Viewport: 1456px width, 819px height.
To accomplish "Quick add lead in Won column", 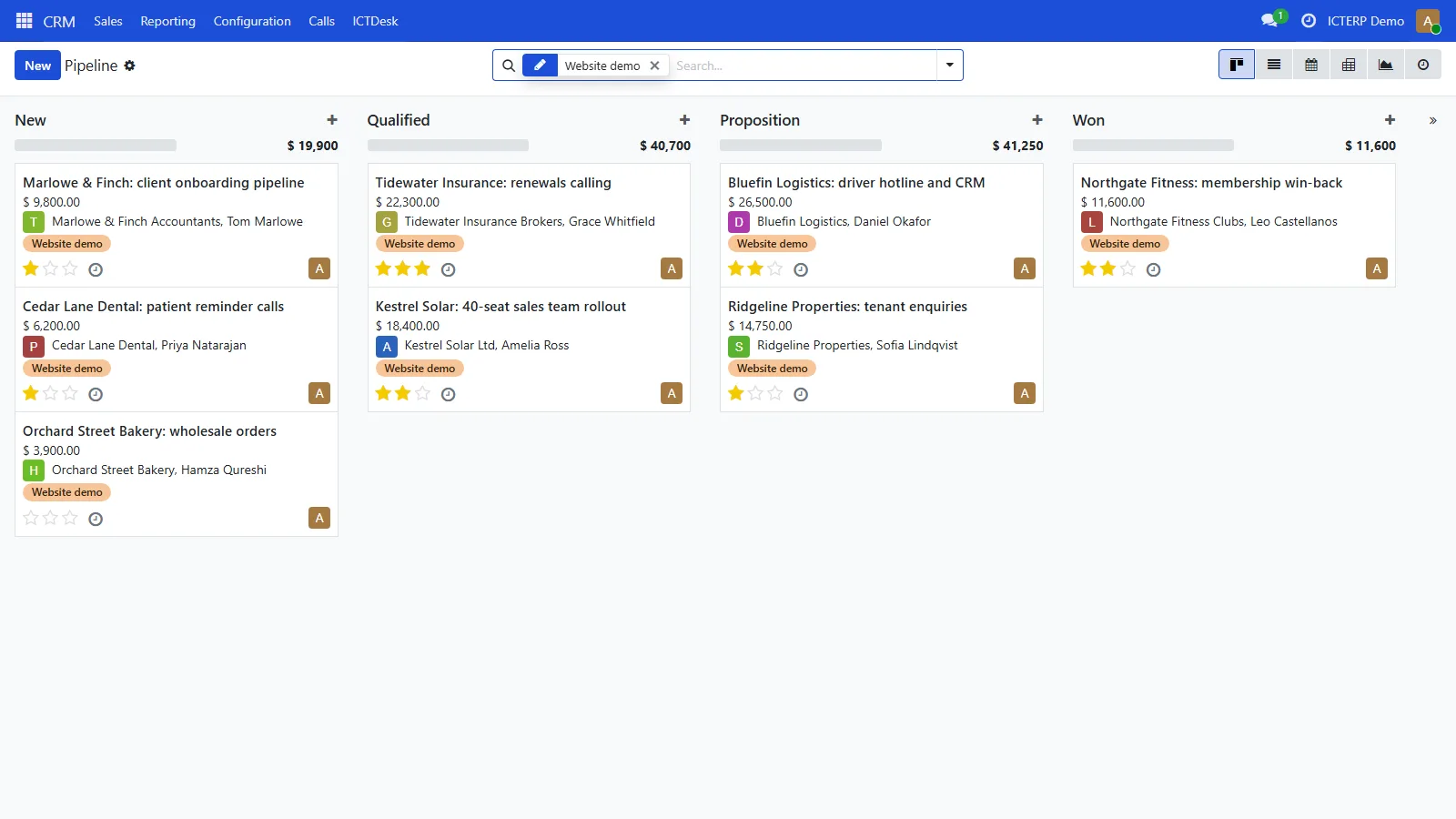I will (1390, 120).
